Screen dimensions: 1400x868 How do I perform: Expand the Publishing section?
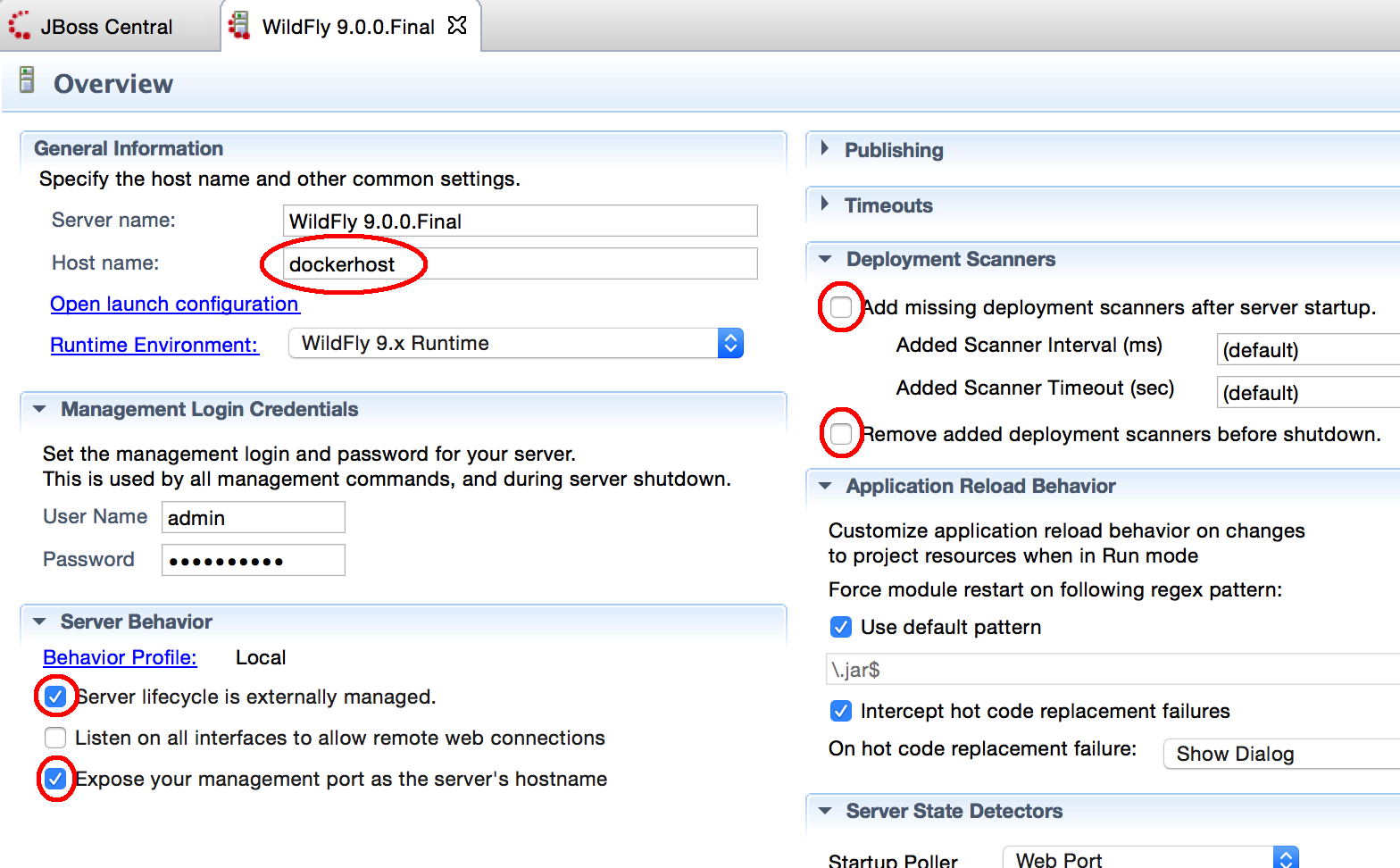coord(825,148)
